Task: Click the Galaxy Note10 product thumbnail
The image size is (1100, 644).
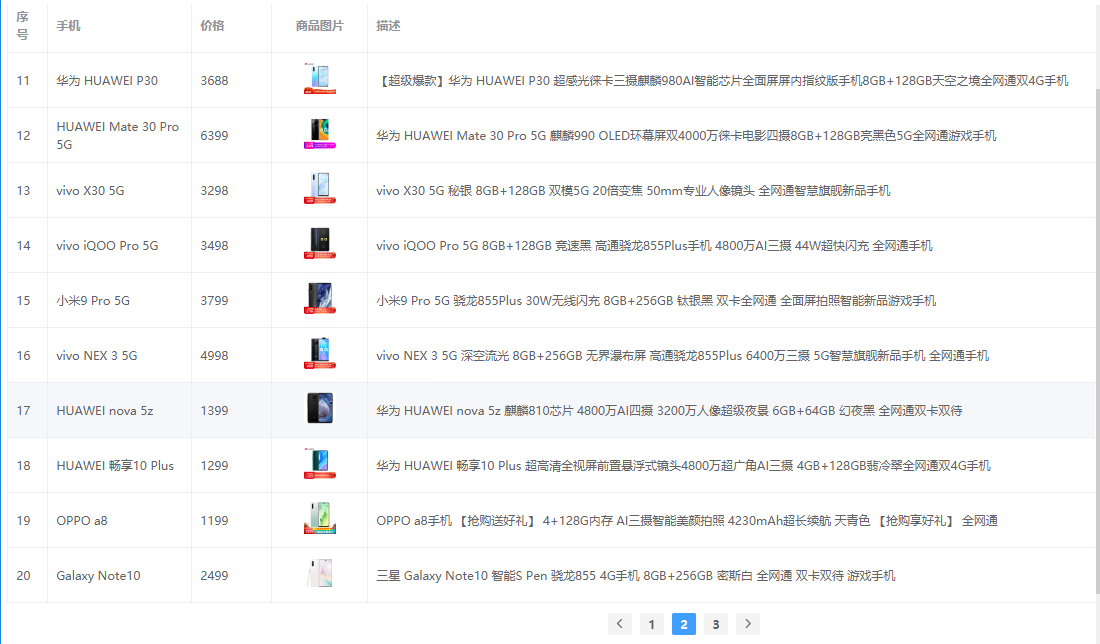Action: tap(319, 575)
